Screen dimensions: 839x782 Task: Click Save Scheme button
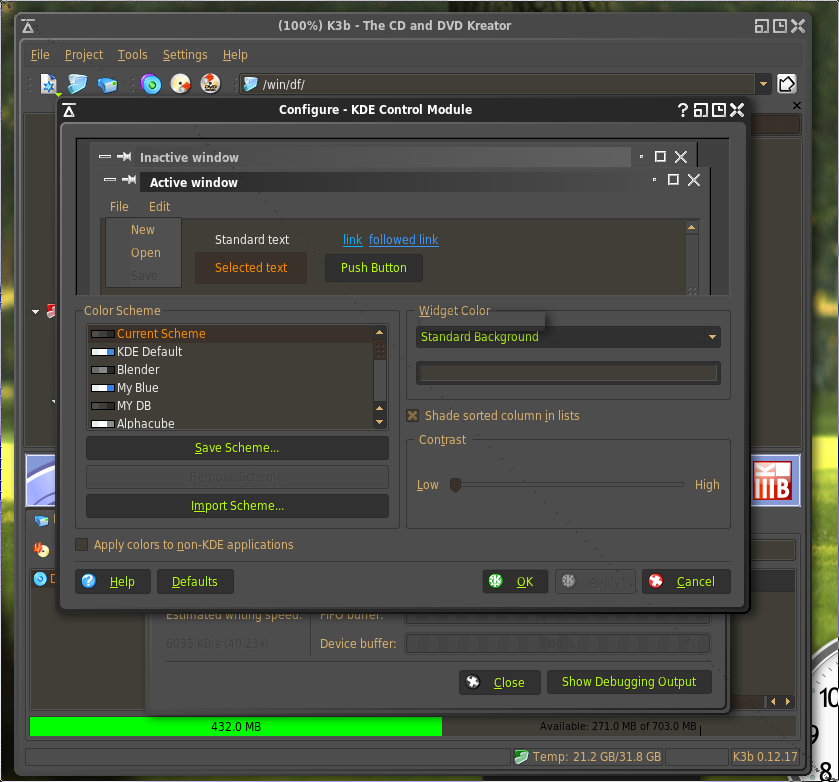pyautogui.click(x=237, y=448)
